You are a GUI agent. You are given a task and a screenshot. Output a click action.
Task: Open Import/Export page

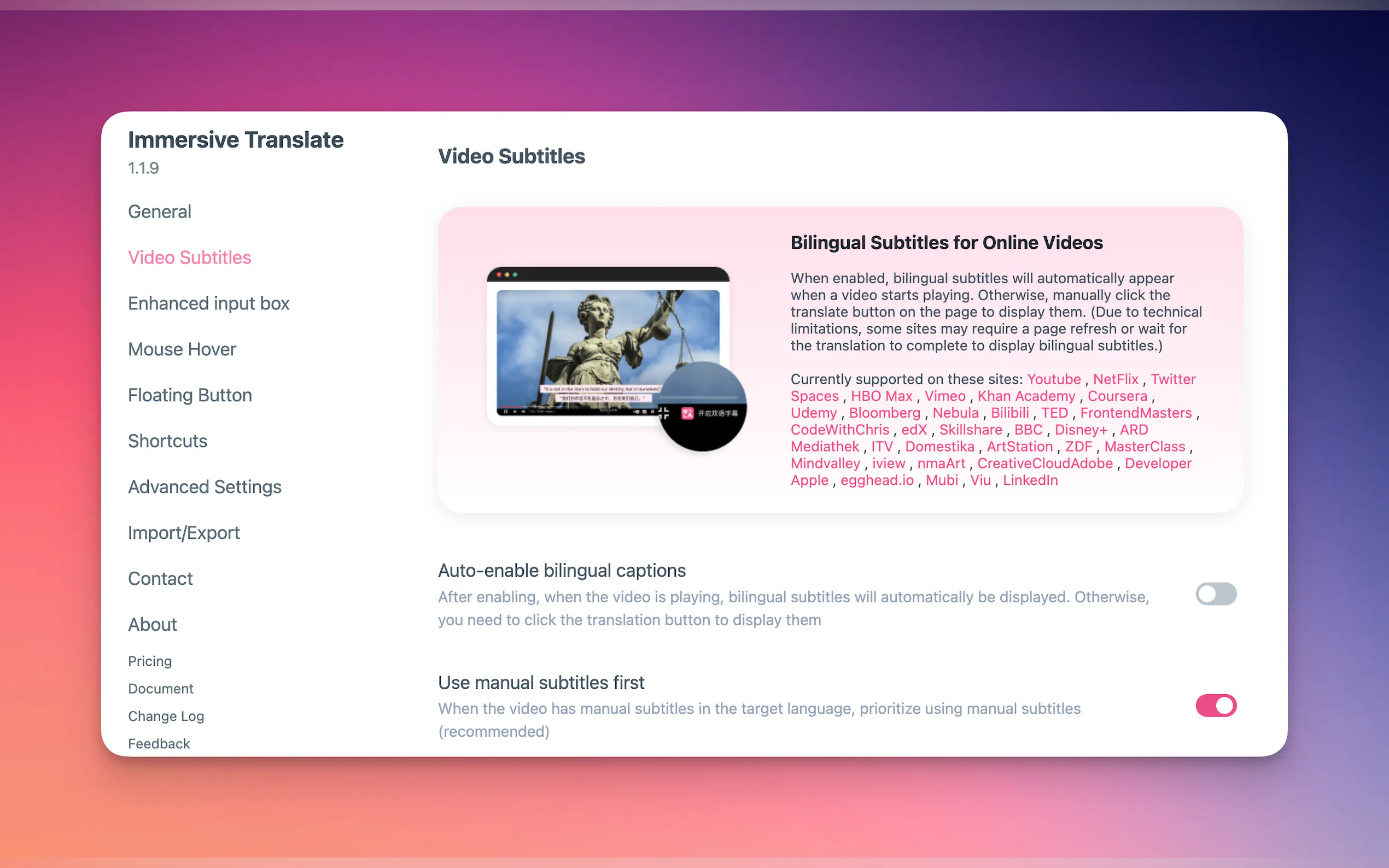(x=184, y=533)
